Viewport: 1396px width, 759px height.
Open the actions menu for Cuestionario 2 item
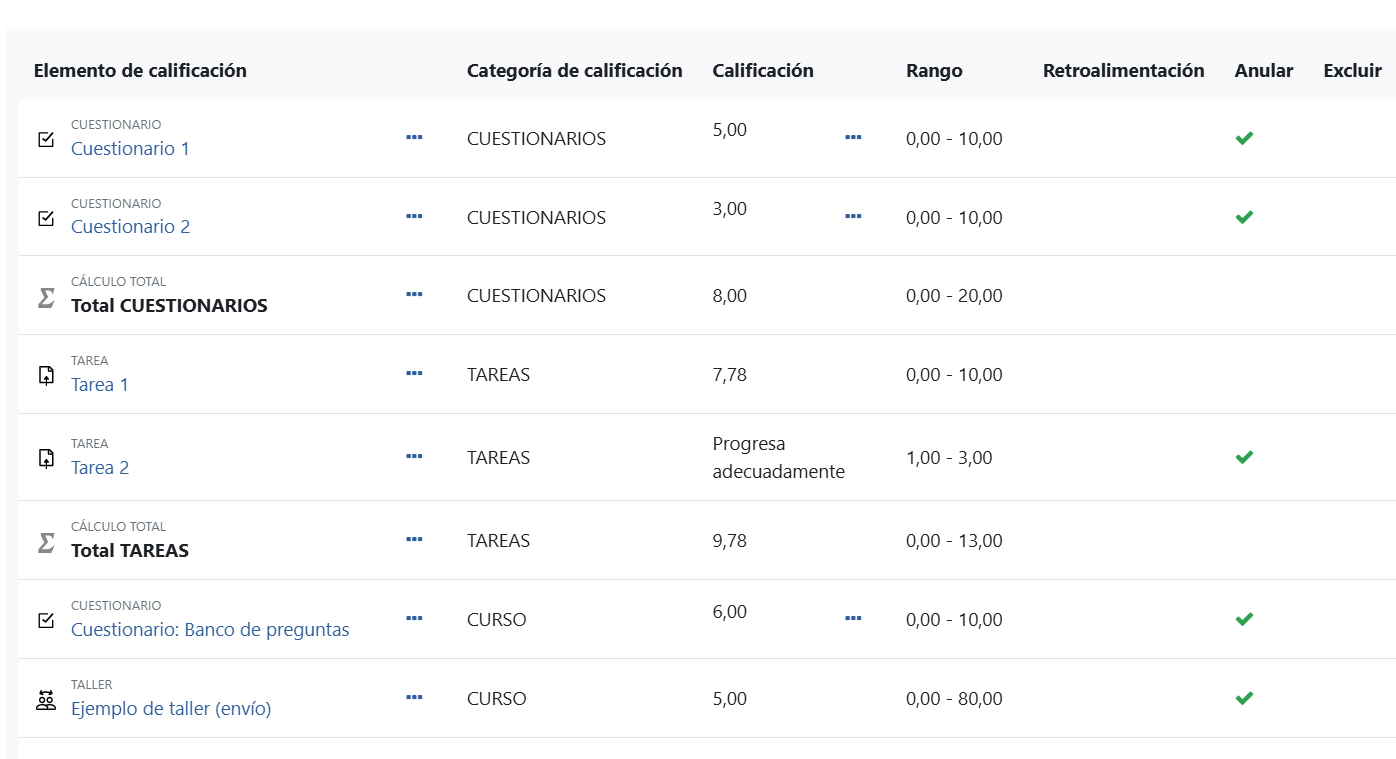pyautogui.click(x=414, y=216)
